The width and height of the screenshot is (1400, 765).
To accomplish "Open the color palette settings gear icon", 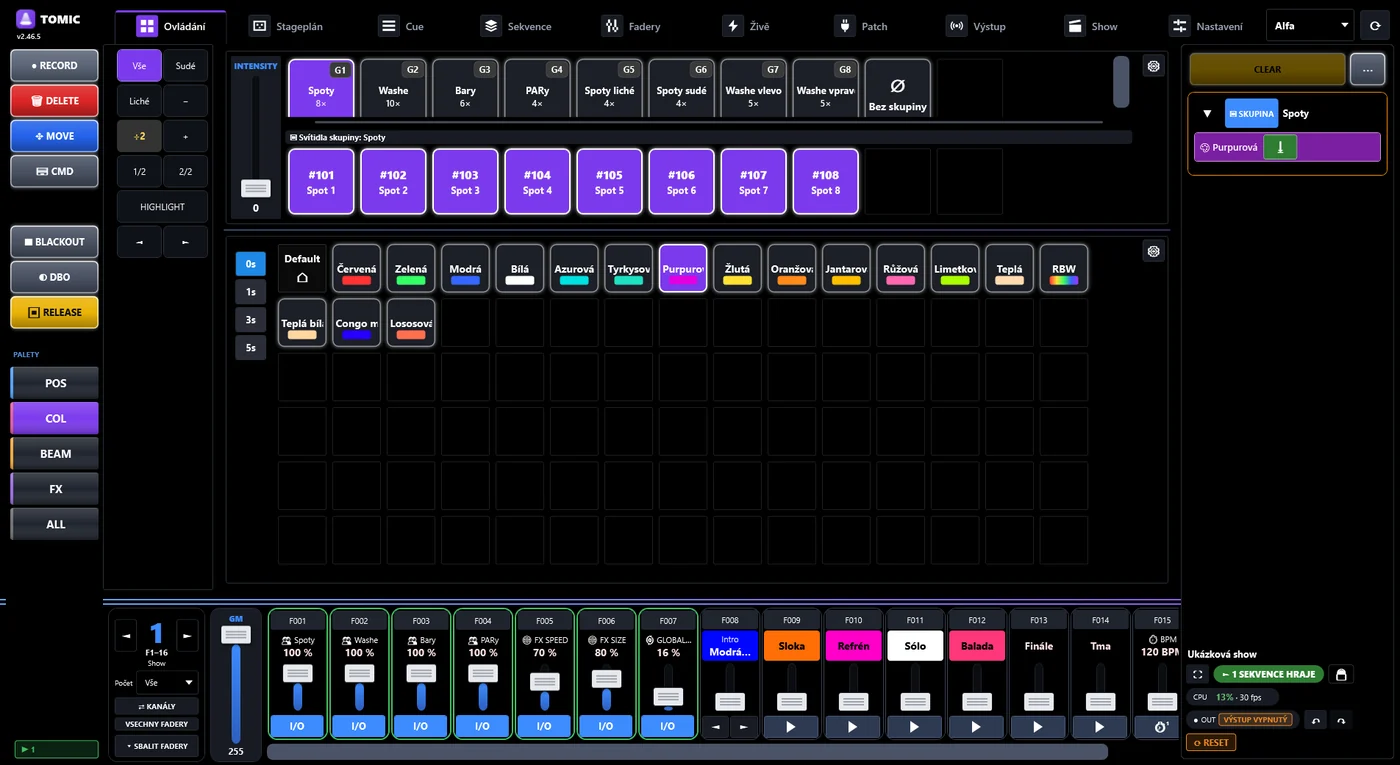I will 1153,252.
